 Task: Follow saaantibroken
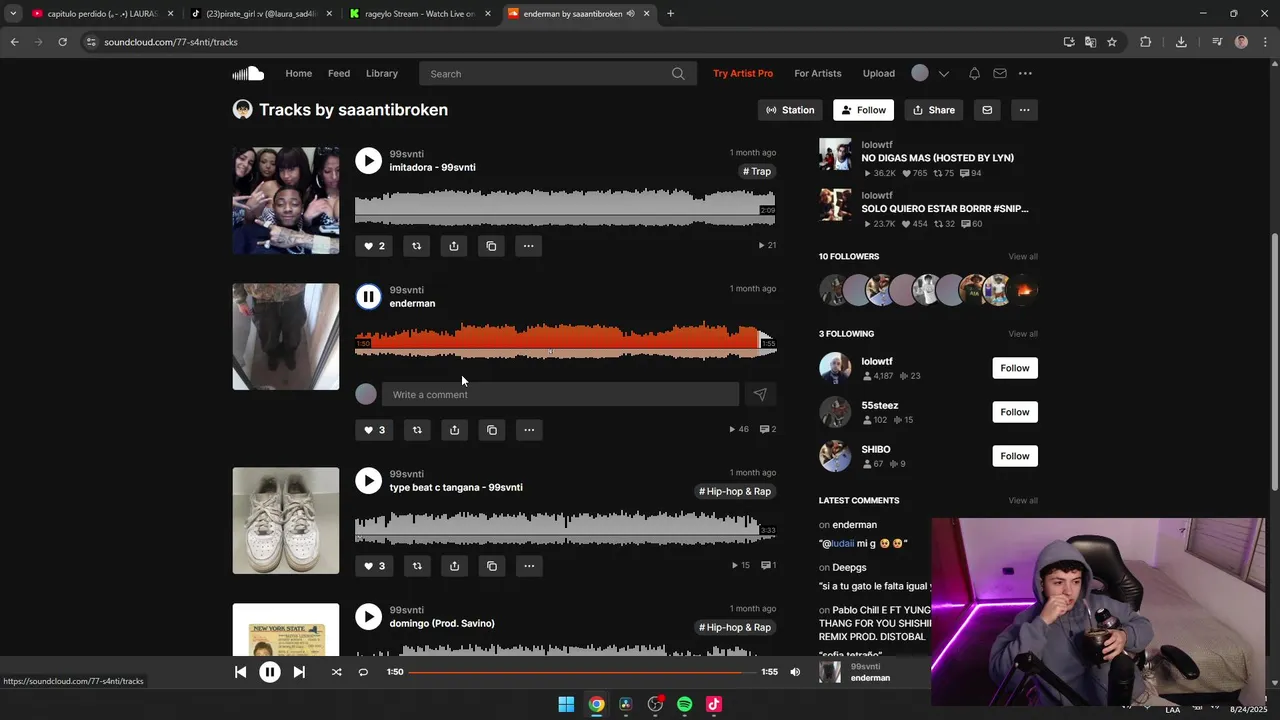(x=863, y=110)
